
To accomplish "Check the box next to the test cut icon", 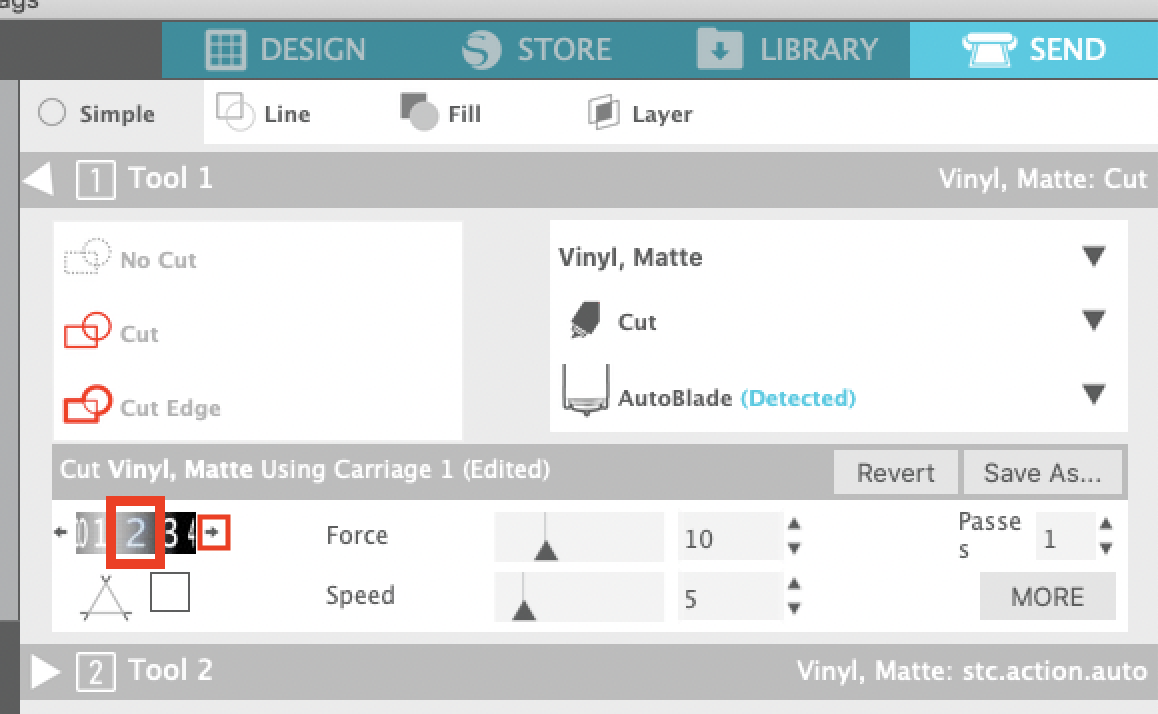I will coord(169,592).
